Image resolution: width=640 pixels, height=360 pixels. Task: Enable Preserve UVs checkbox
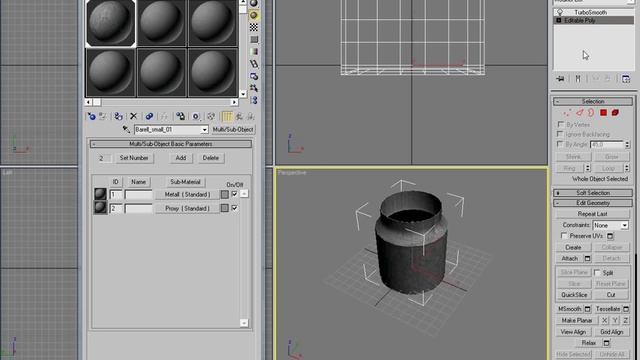pos(564,236)
